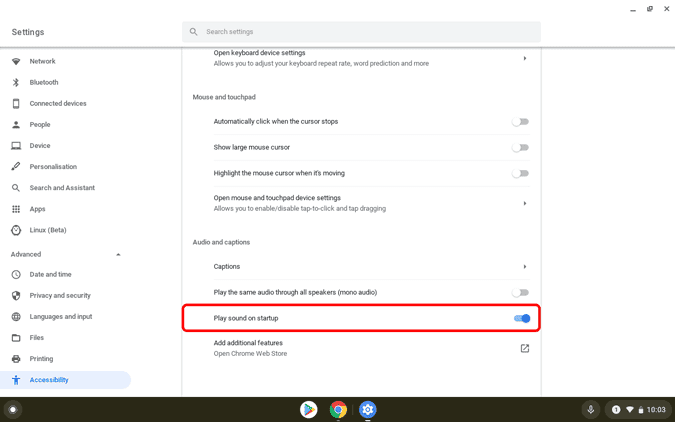Viewport: 675px width, 422px height.
Task: Click the Search settings input field
Action: [x=361, y=32]
